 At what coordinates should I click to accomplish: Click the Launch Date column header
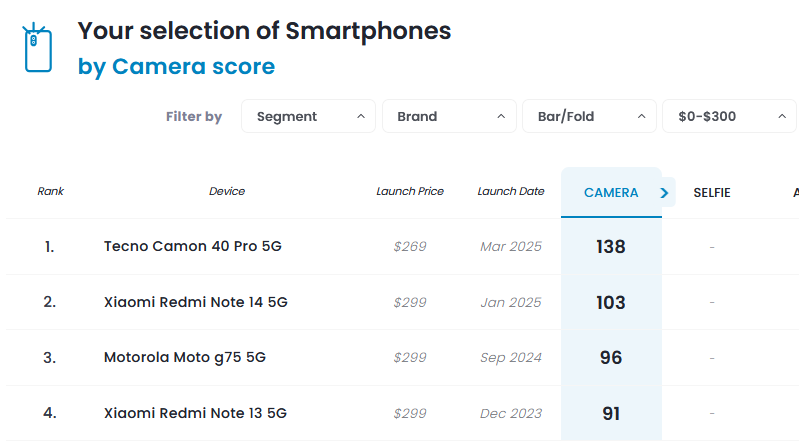click(511, 191)
